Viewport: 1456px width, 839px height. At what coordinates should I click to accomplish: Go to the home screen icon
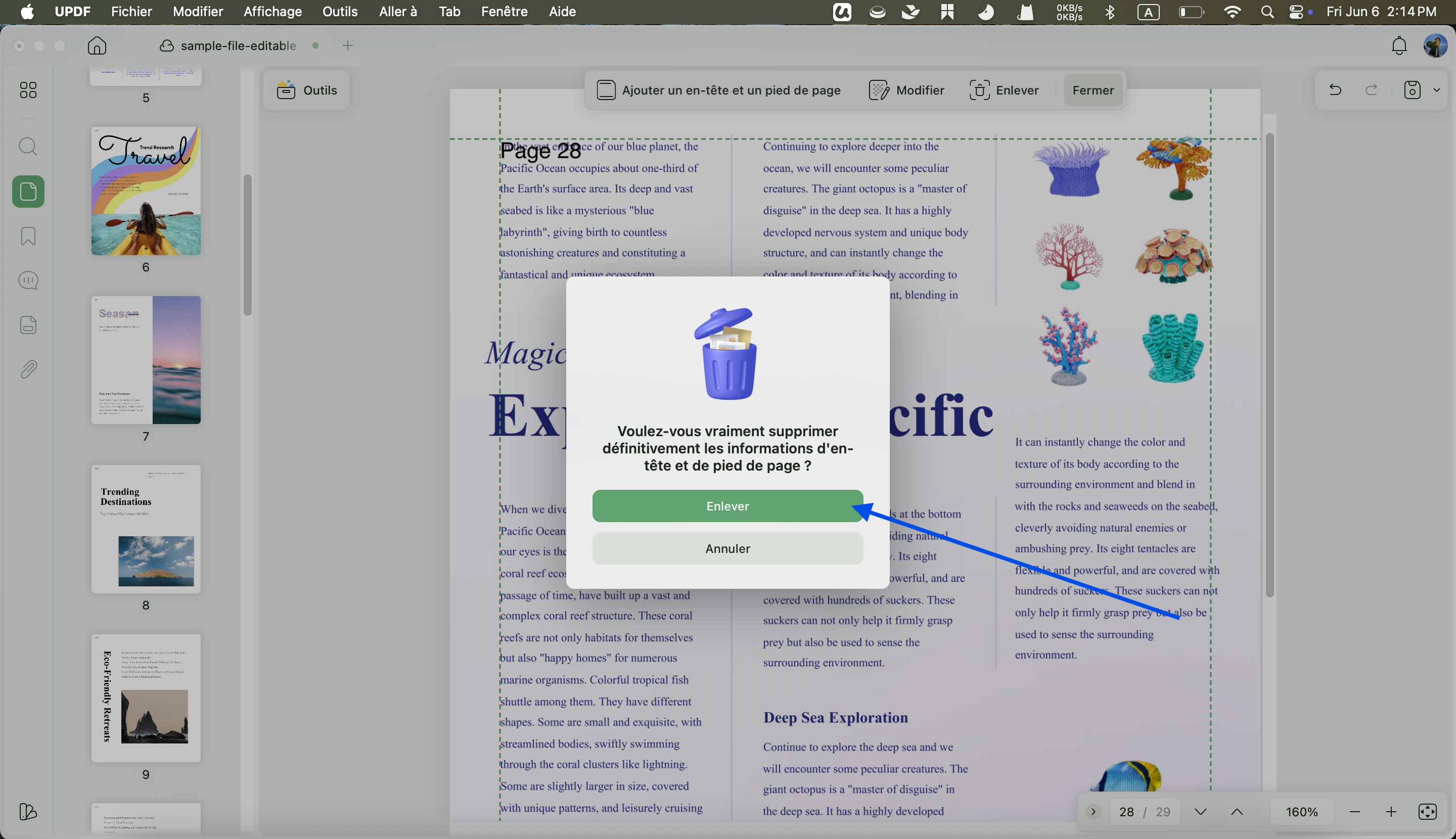coord(97,45)
